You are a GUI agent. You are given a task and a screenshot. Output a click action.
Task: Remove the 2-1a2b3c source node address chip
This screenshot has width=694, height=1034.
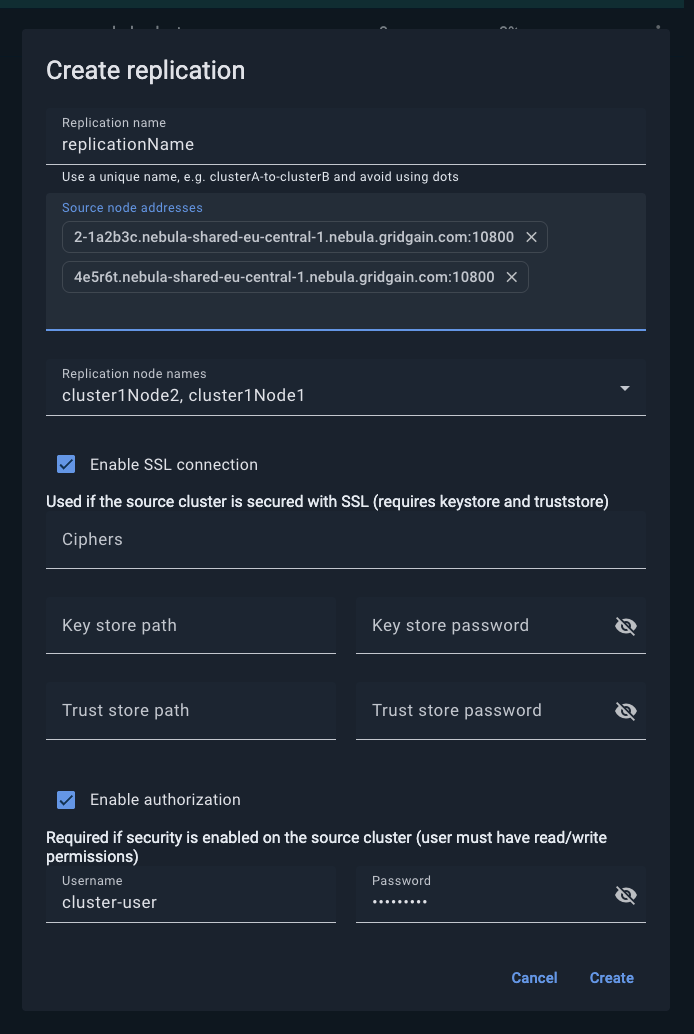tap(531, 237)
